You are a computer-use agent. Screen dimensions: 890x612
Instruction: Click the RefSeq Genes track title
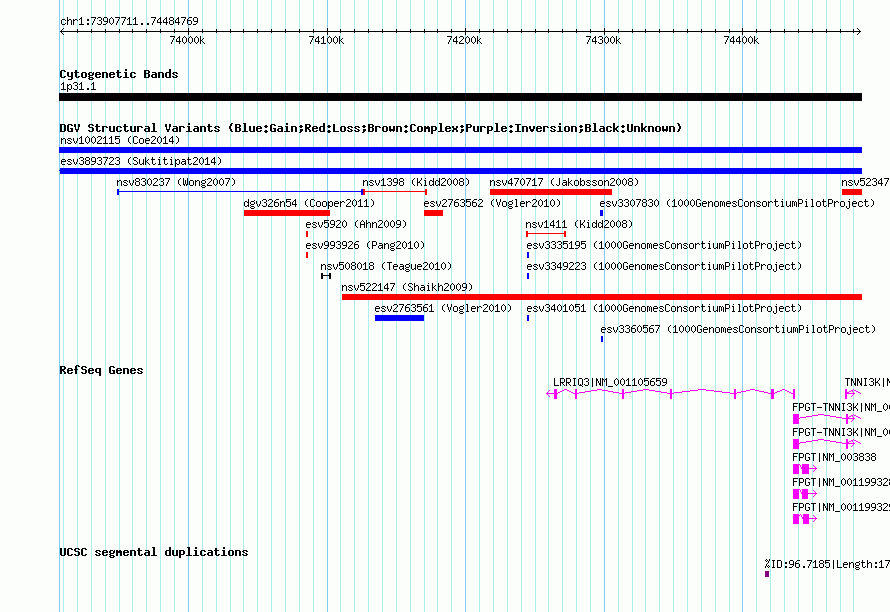101,370
